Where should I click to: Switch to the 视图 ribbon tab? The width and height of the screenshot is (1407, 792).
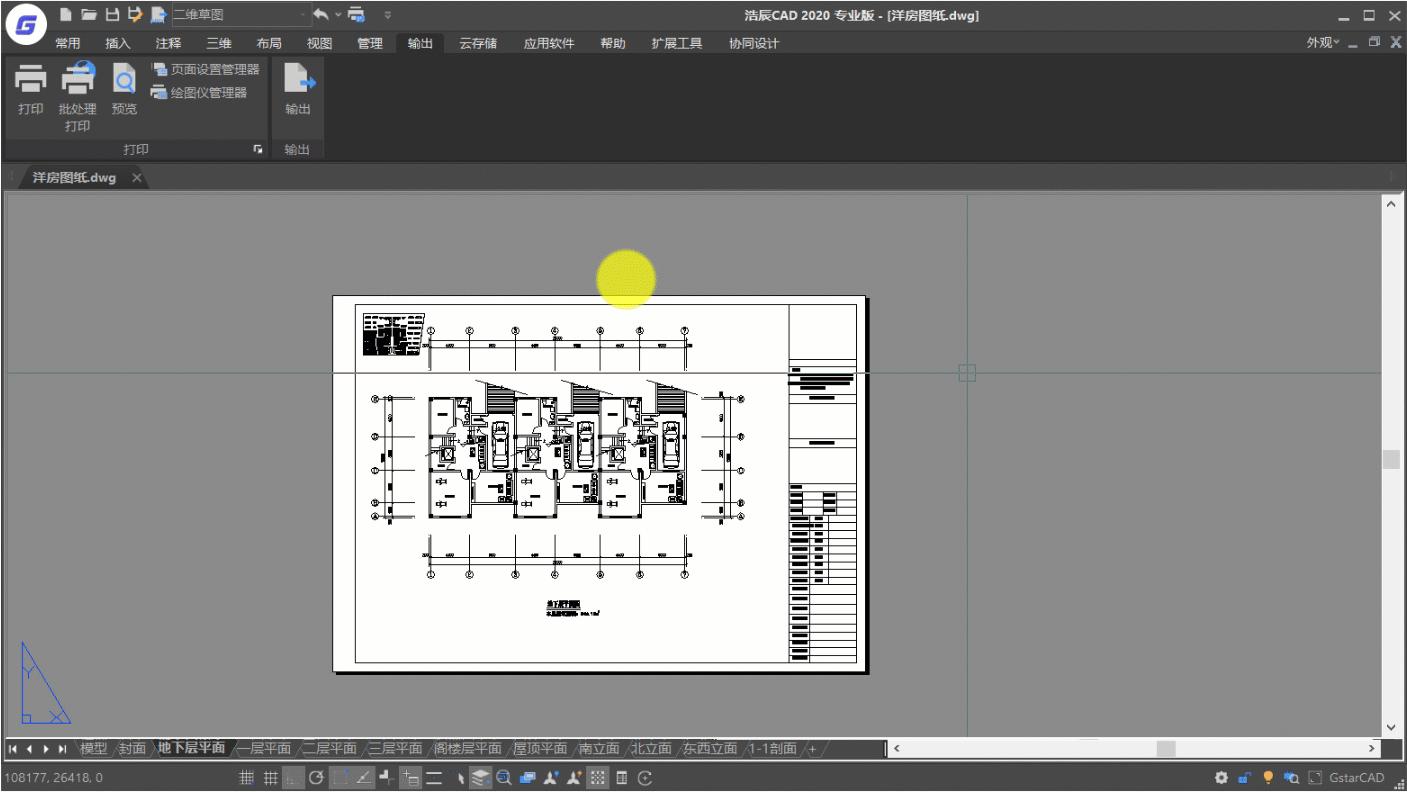319,43
